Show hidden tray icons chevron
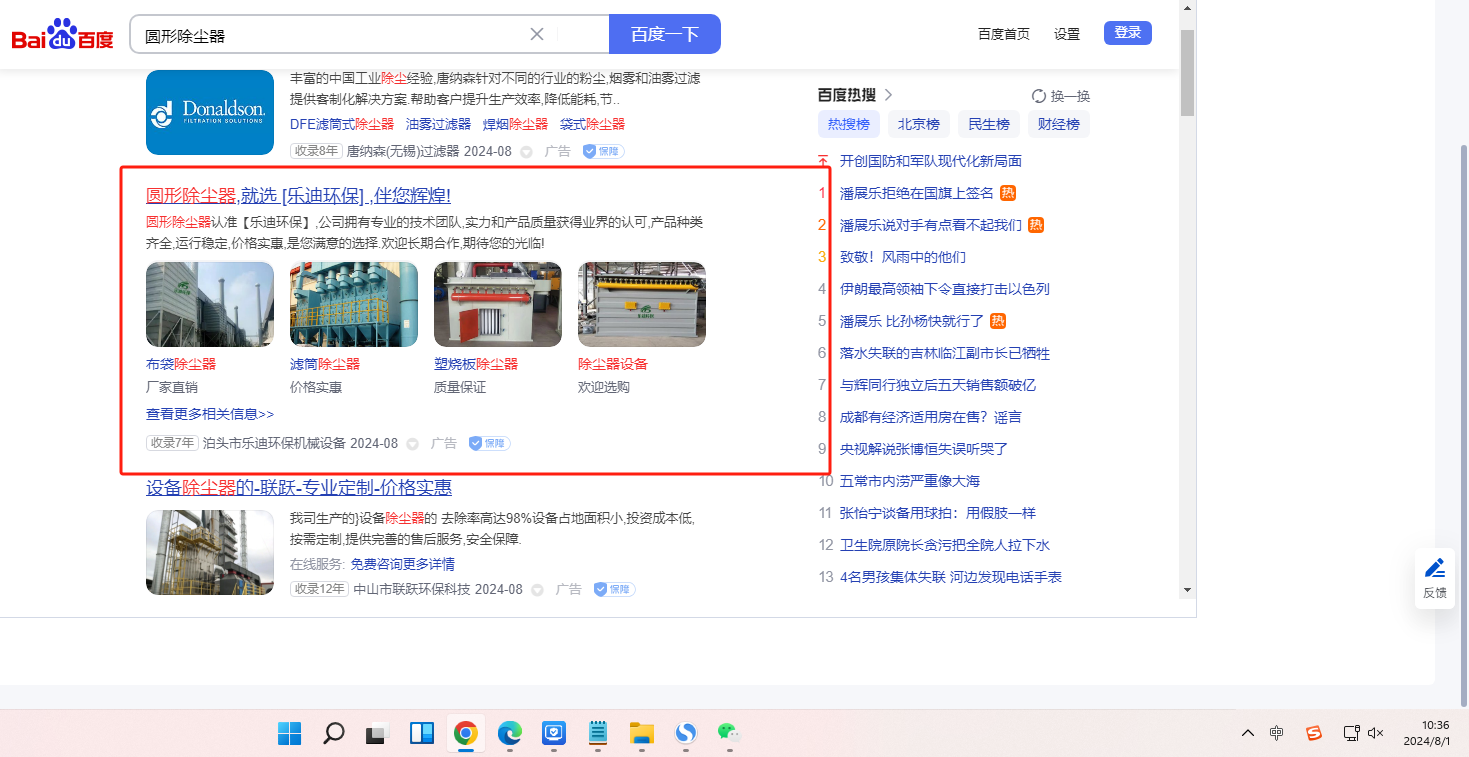This screenshot has height=757, width=1469. 1247,733
